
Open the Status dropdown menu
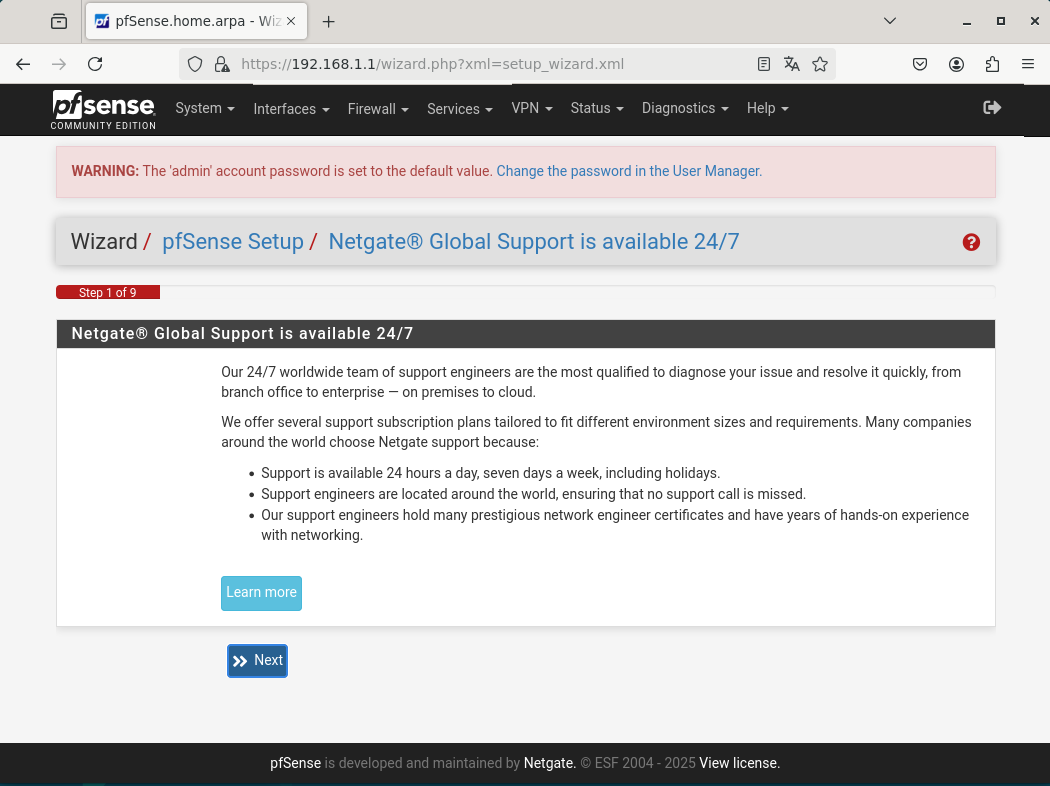[x=597, y=108]
